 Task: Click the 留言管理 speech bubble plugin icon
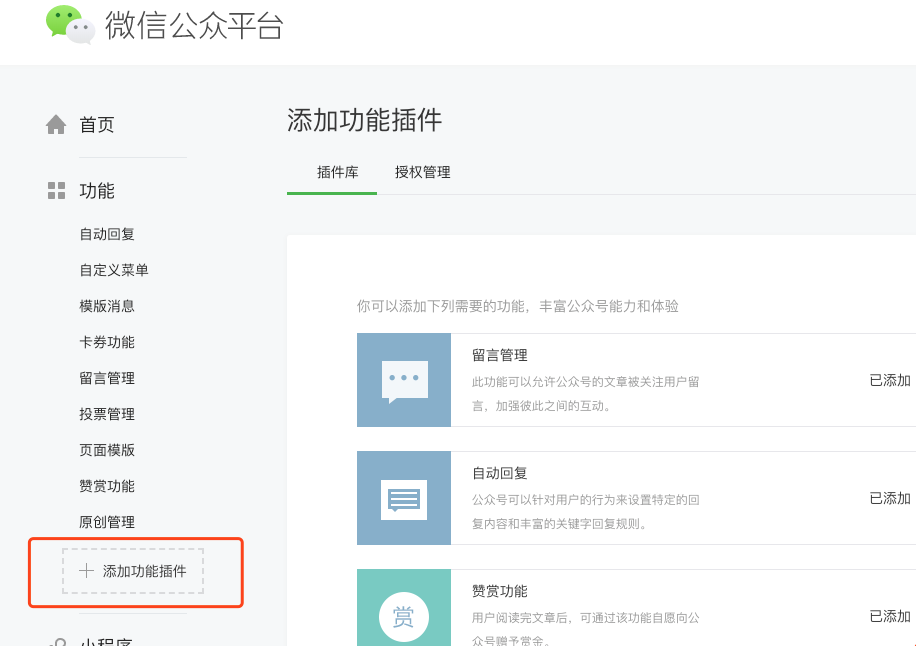click(x=404, y=380)
